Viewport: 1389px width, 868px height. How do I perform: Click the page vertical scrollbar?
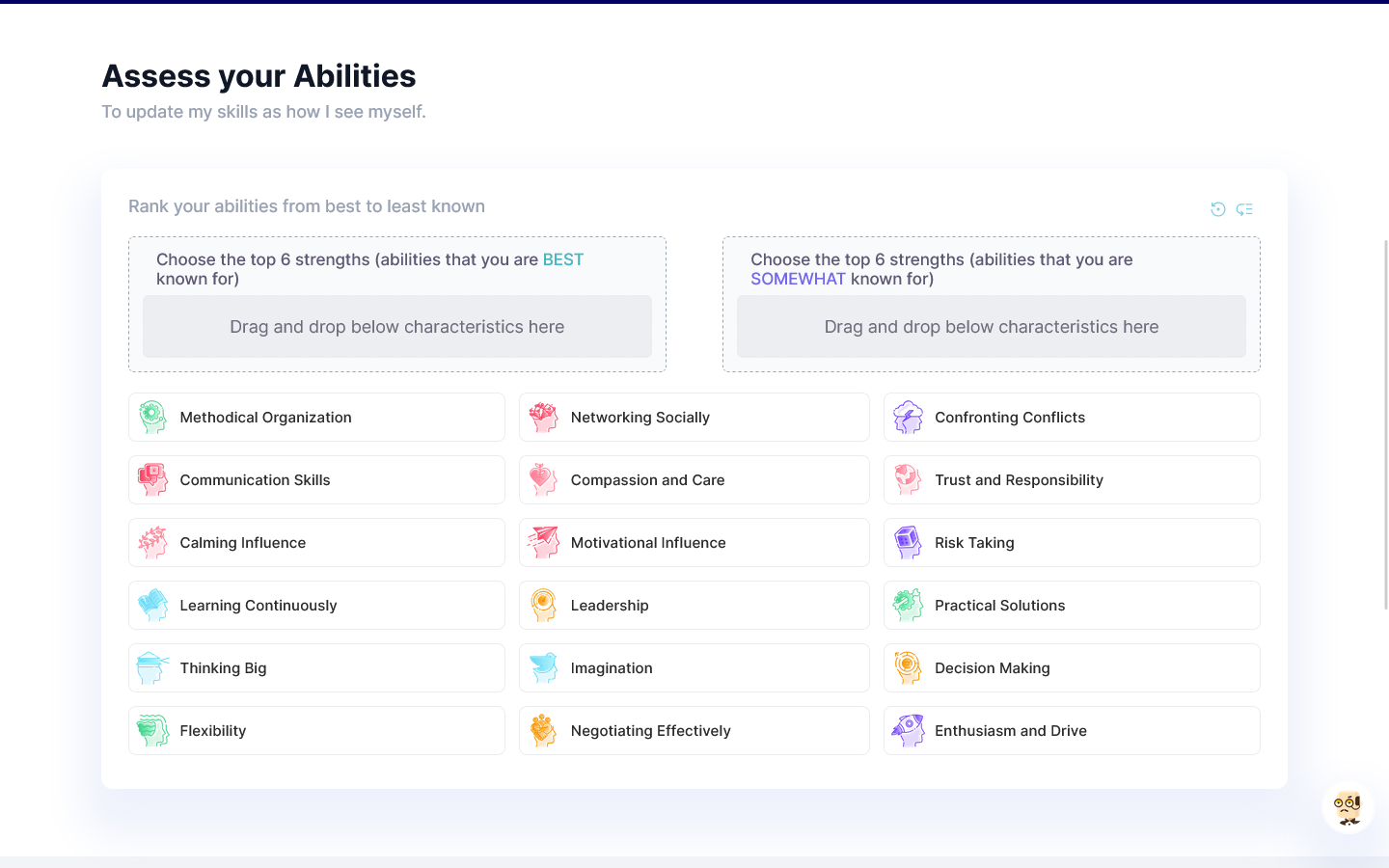click(x=1386, y=424)
